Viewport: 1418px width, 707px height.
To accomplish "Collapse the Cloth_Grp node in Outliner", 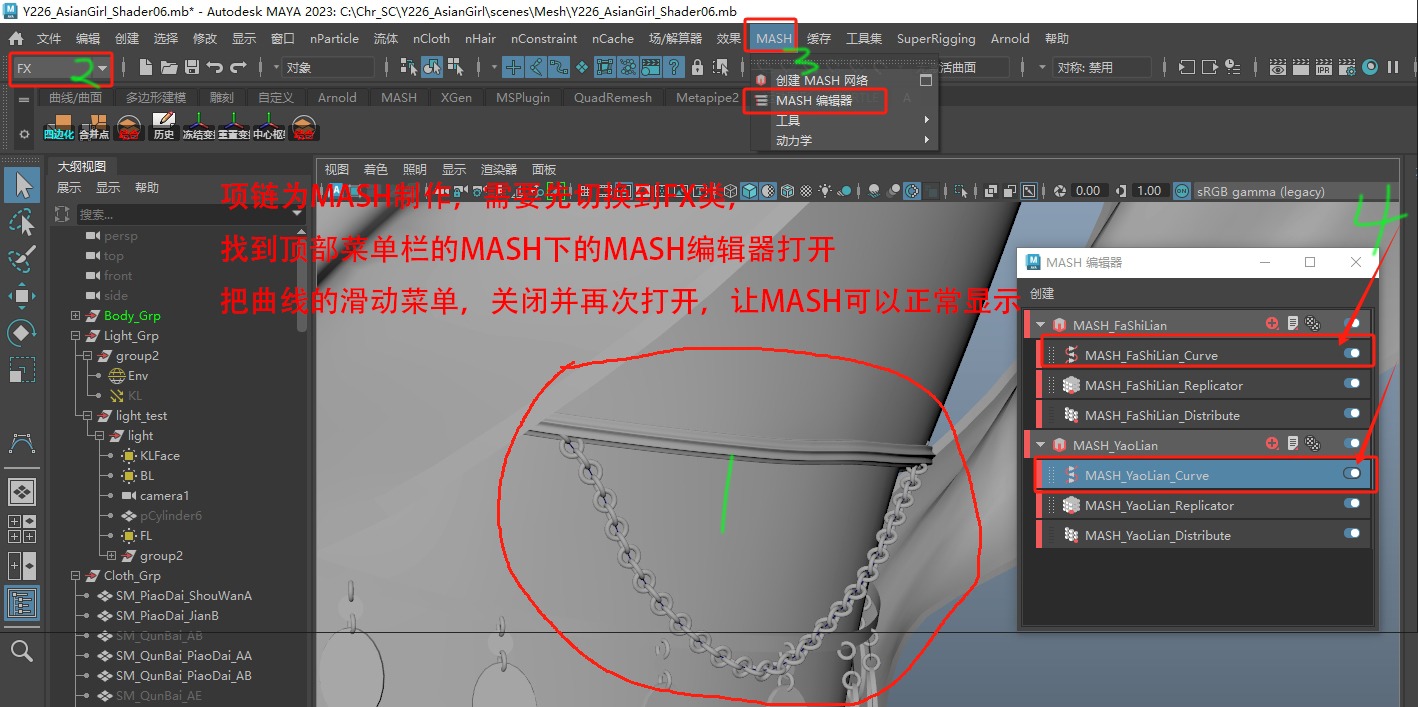I will click(75, 576).
